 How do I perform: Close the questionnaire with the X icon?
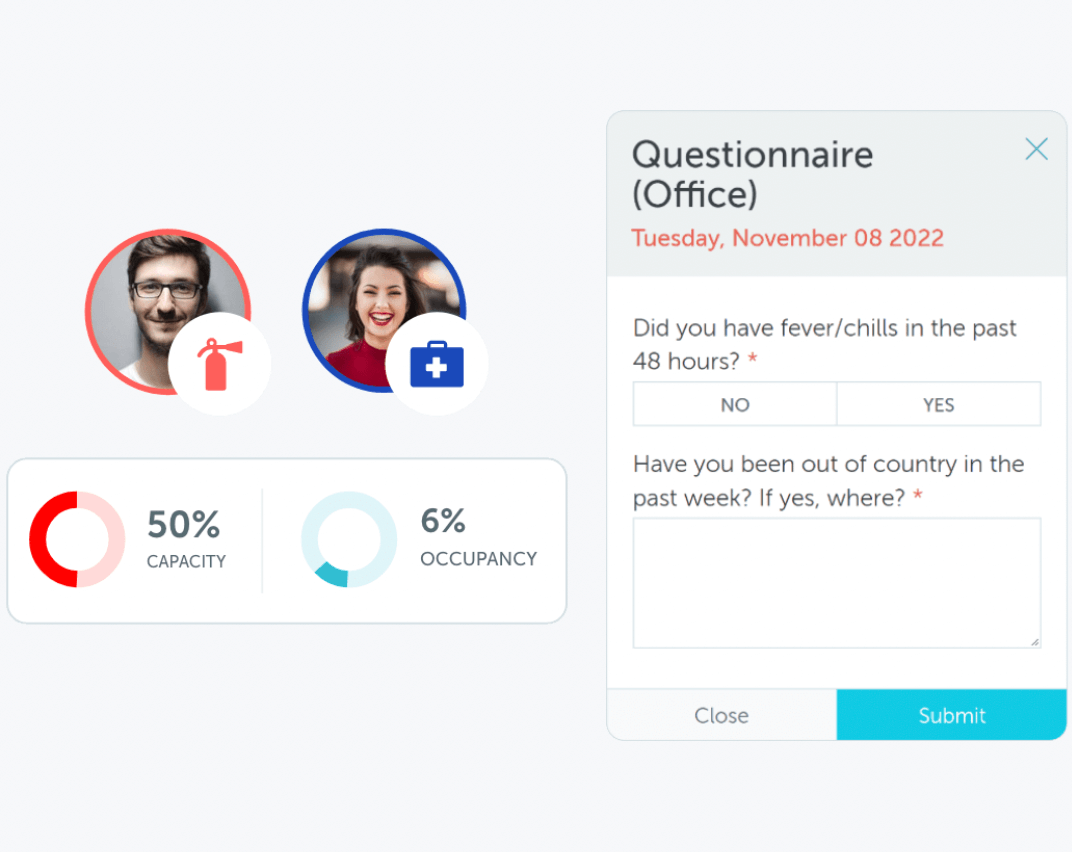[x=1036, y=148]
